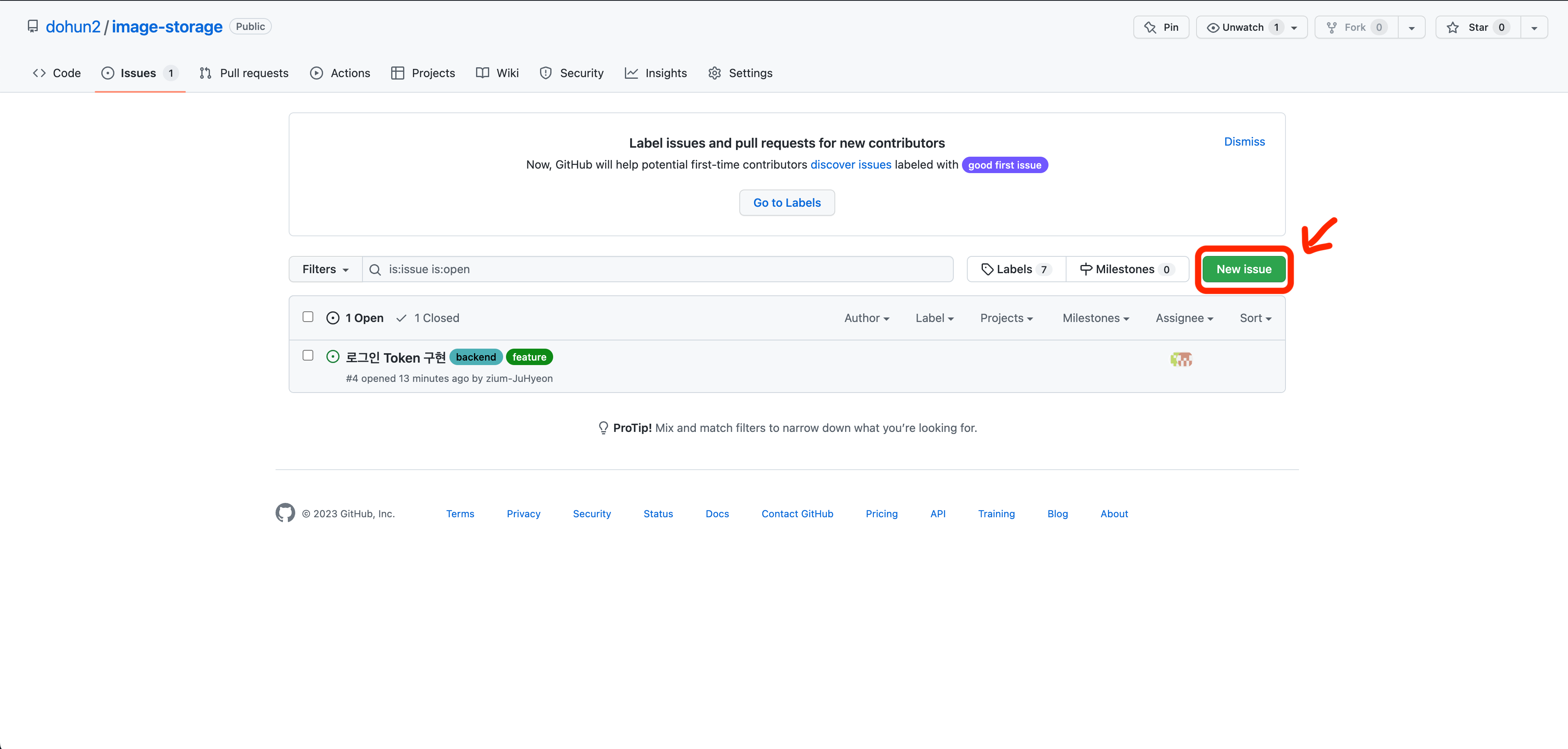Expand the Sort dropdown
Screen dimensions: 1568x749
(1255, 318)
